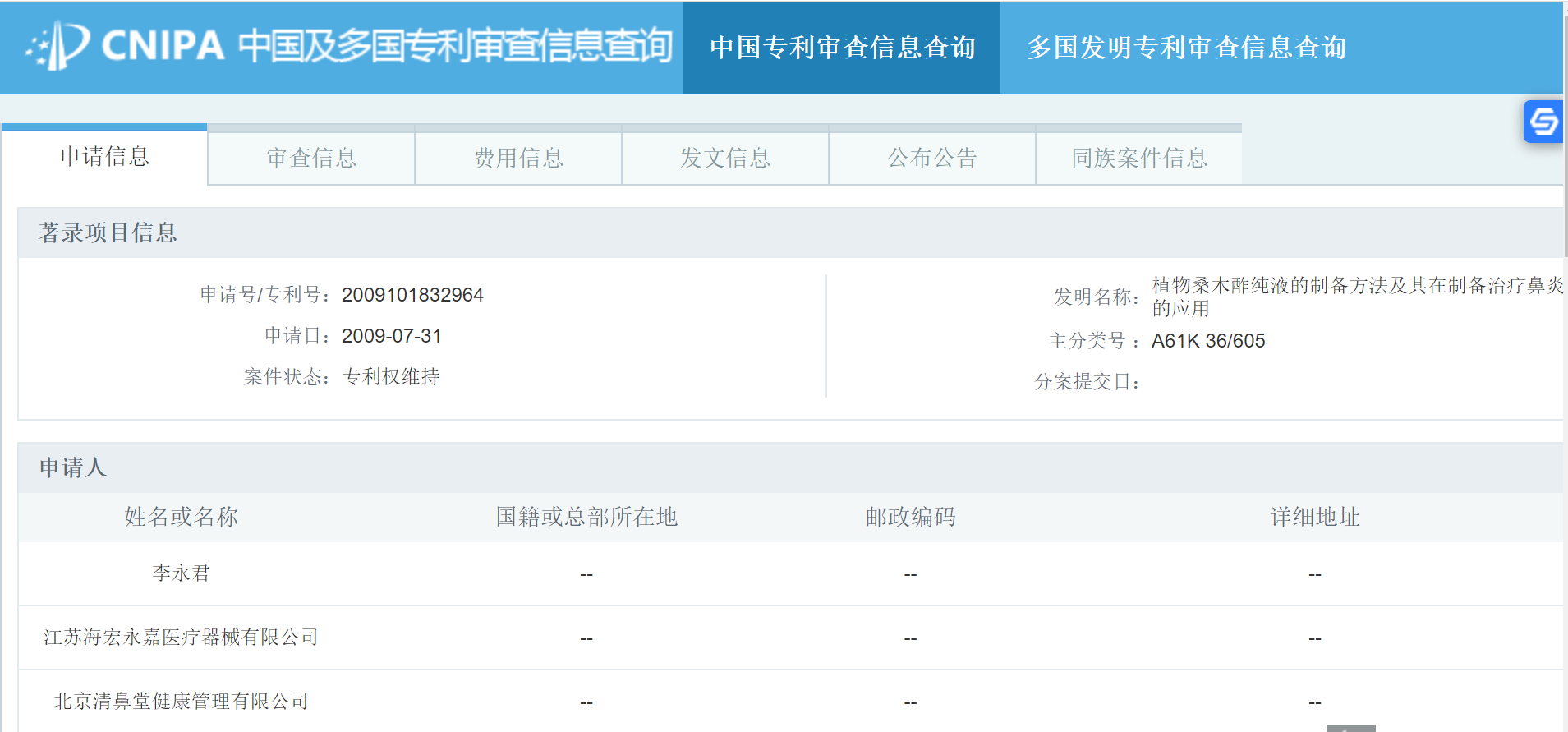Screen dimensions: 1568x732
Task: Switch to the 同族案件信息 tab
Action: pyautogui.click(x=1139, y=158)
